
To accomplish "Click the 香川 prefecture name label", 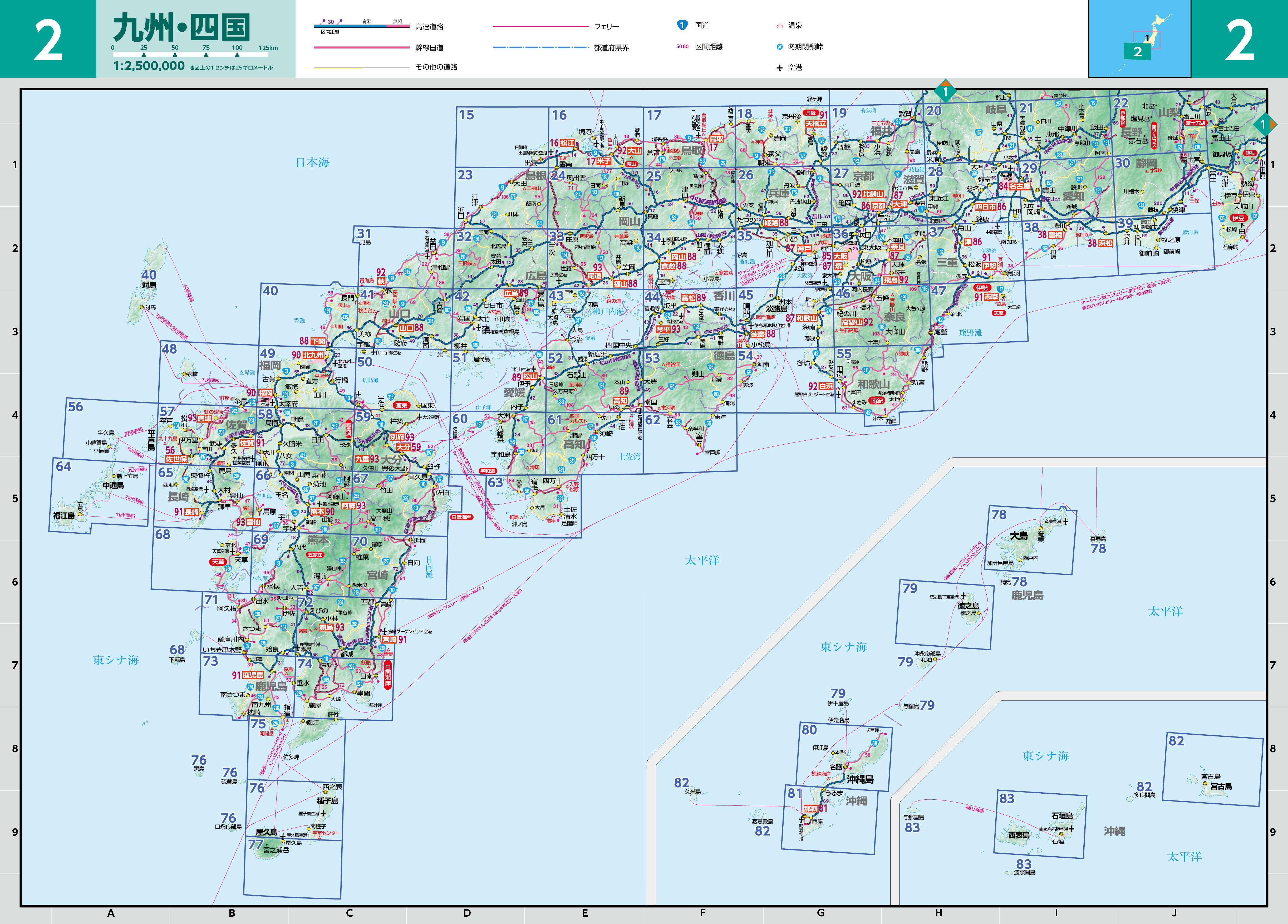I will pyautogui.click(x=724, y=296).
